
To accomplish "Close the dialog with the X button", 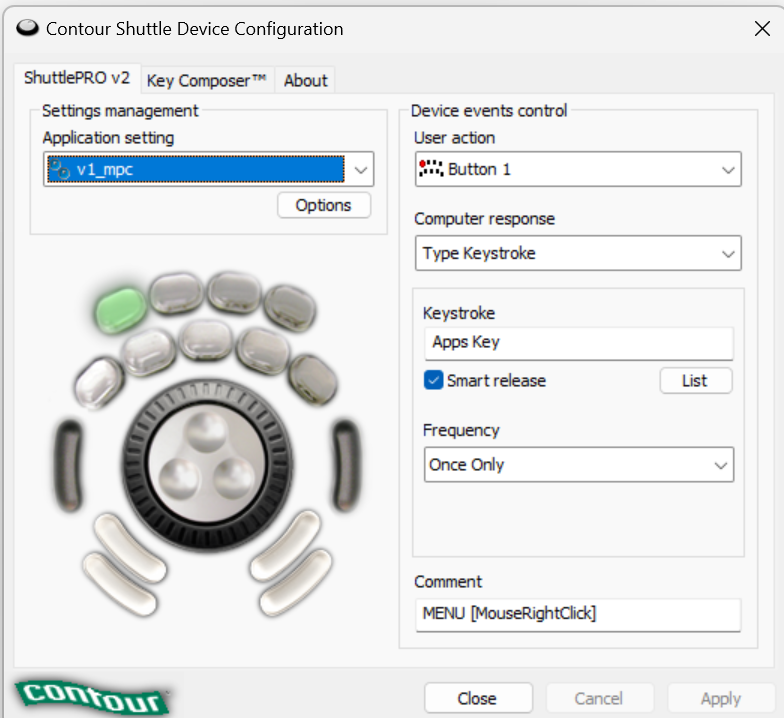I will coord(762,29).
